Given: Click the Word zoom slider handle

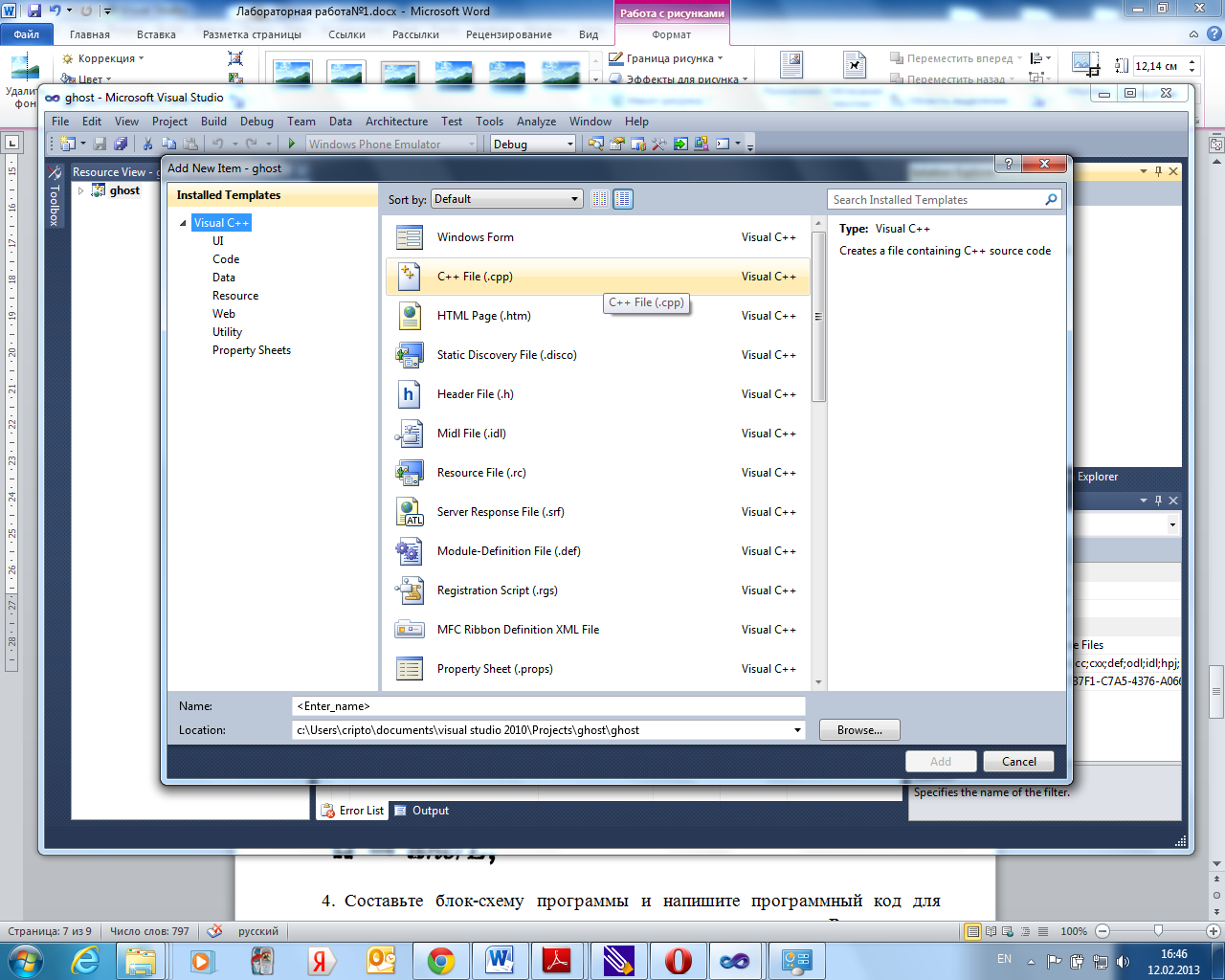Looking at the screenshot, I should 1158,930.
